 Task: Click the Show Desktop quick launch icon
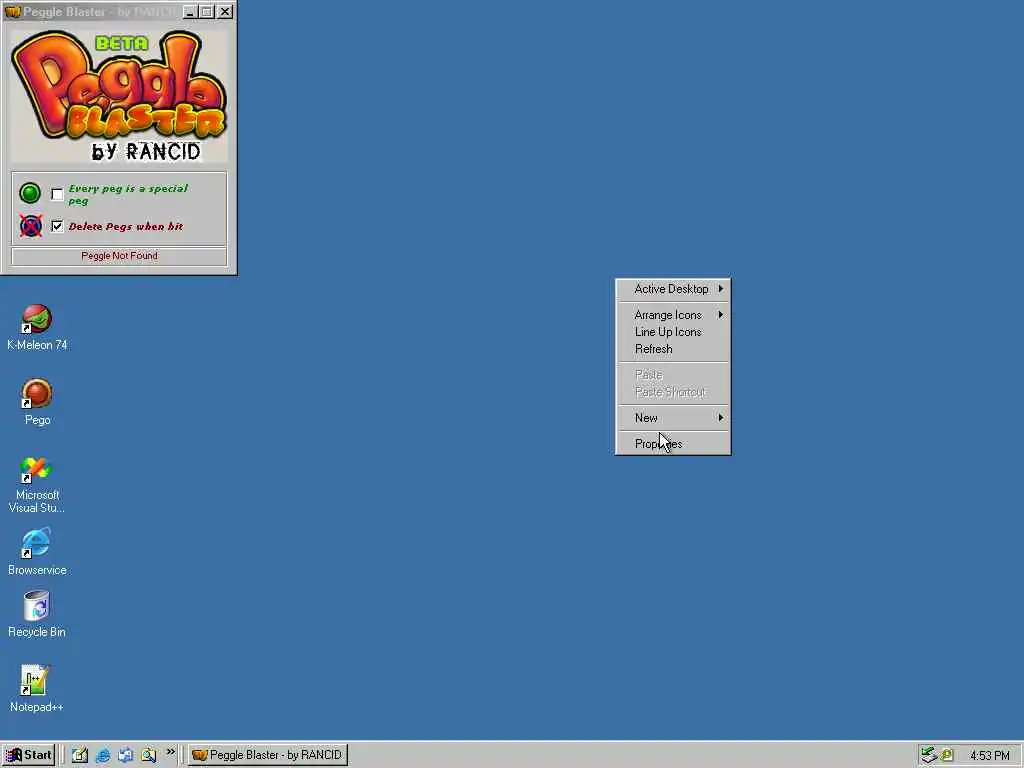coord(80,755)
